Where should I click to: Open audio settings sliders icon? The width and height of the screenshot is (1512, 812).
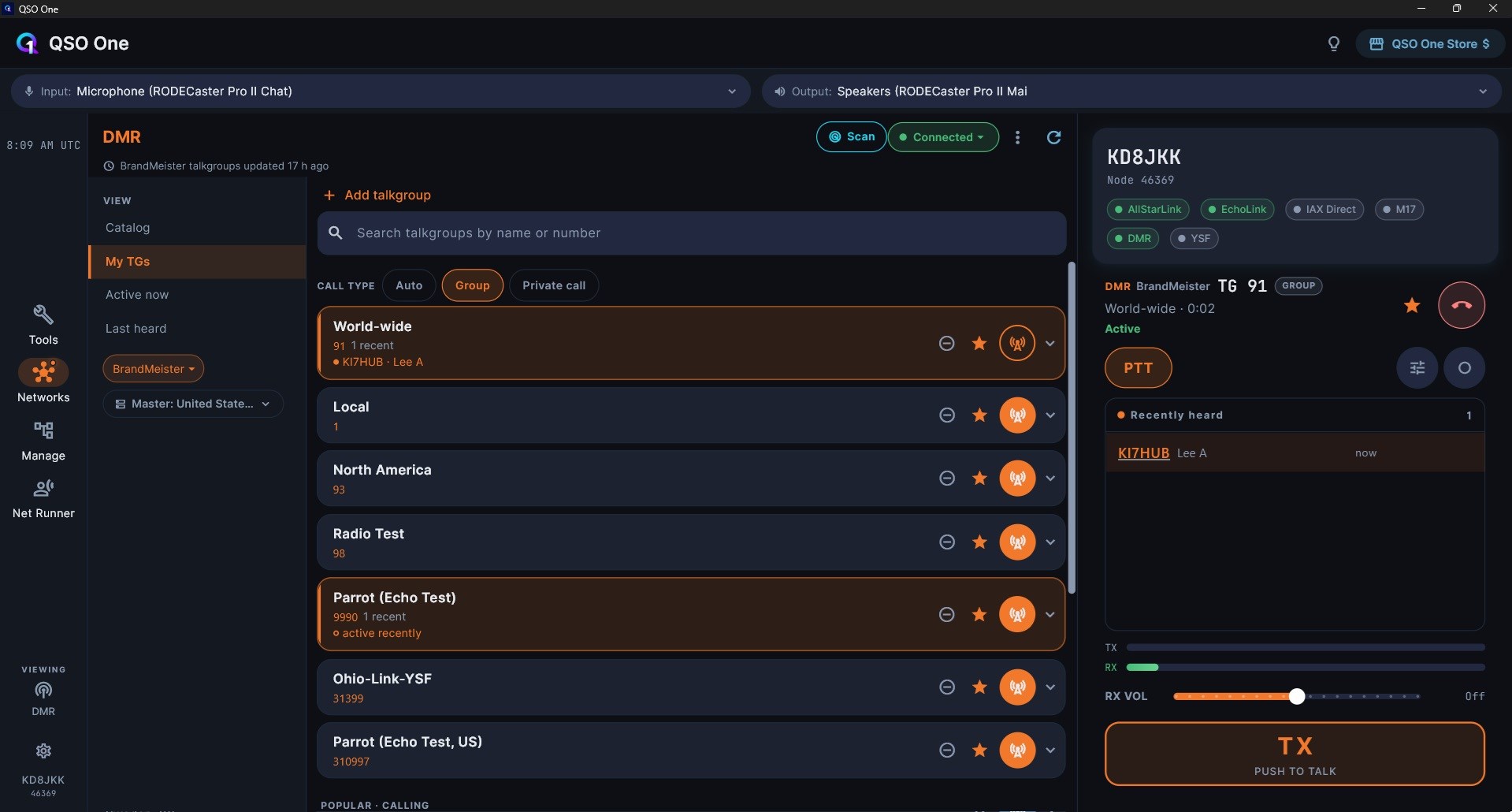[x=1417, y=367]
